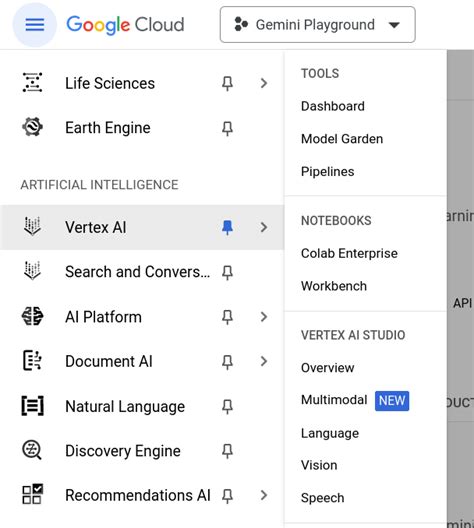This screenshot has width=474, height=528.
Task: Click the Document AI icon
Action: point(32,361)
